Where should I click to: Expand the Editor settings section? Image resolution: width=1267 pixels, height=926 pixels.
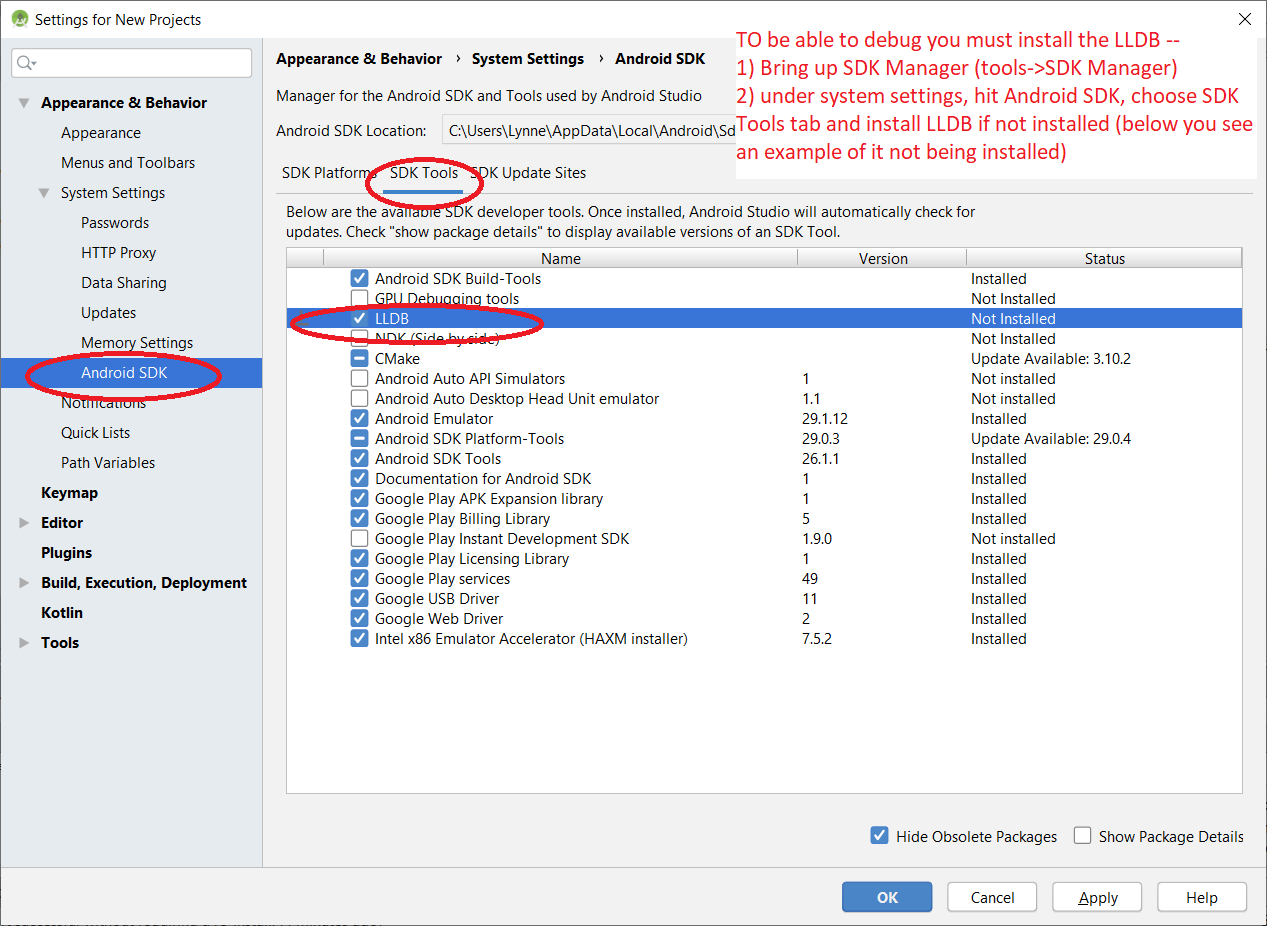click(x=24, y=523)
